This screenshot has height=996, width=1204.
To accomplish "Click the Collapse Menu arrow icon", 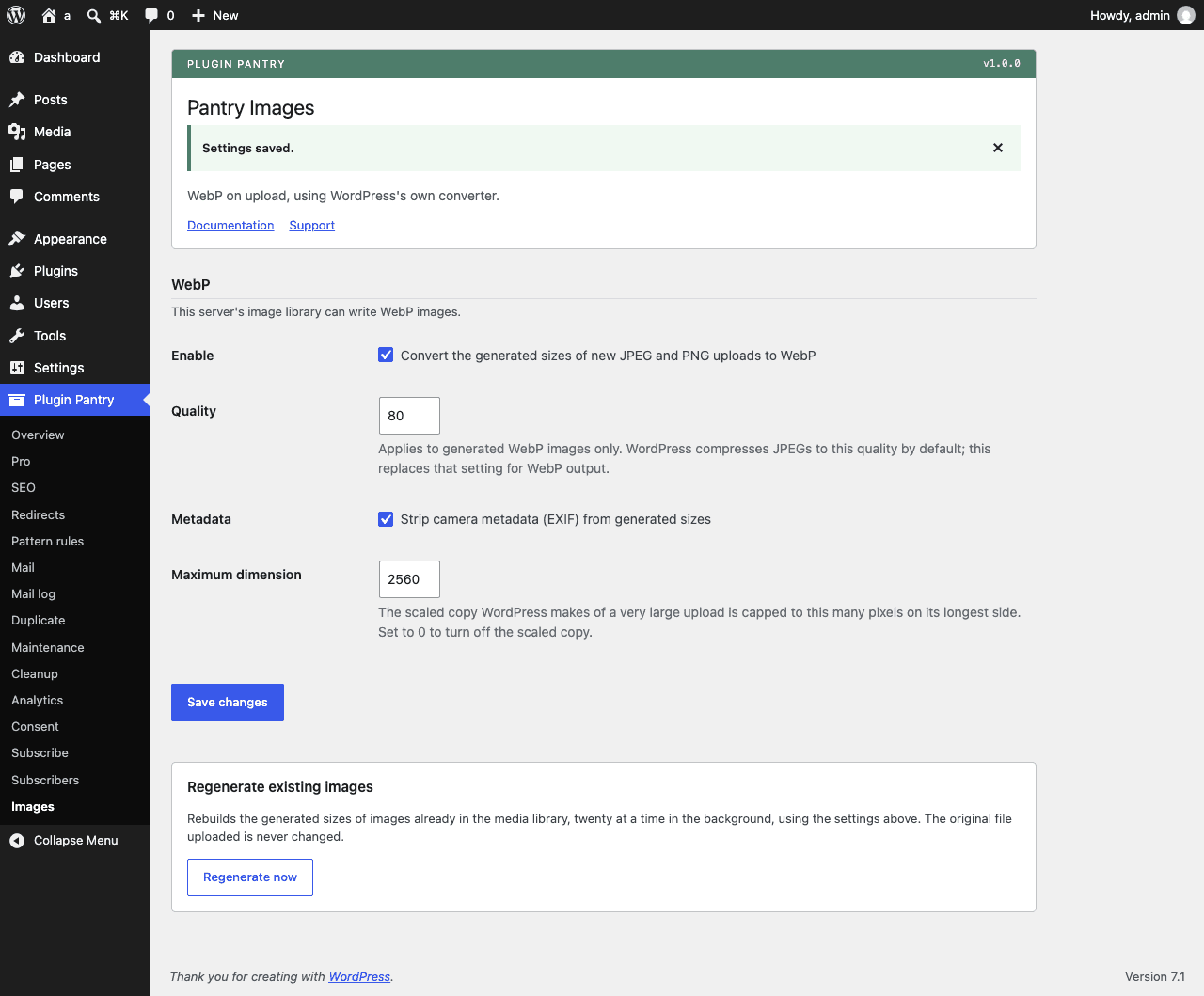I will (17, 841).
